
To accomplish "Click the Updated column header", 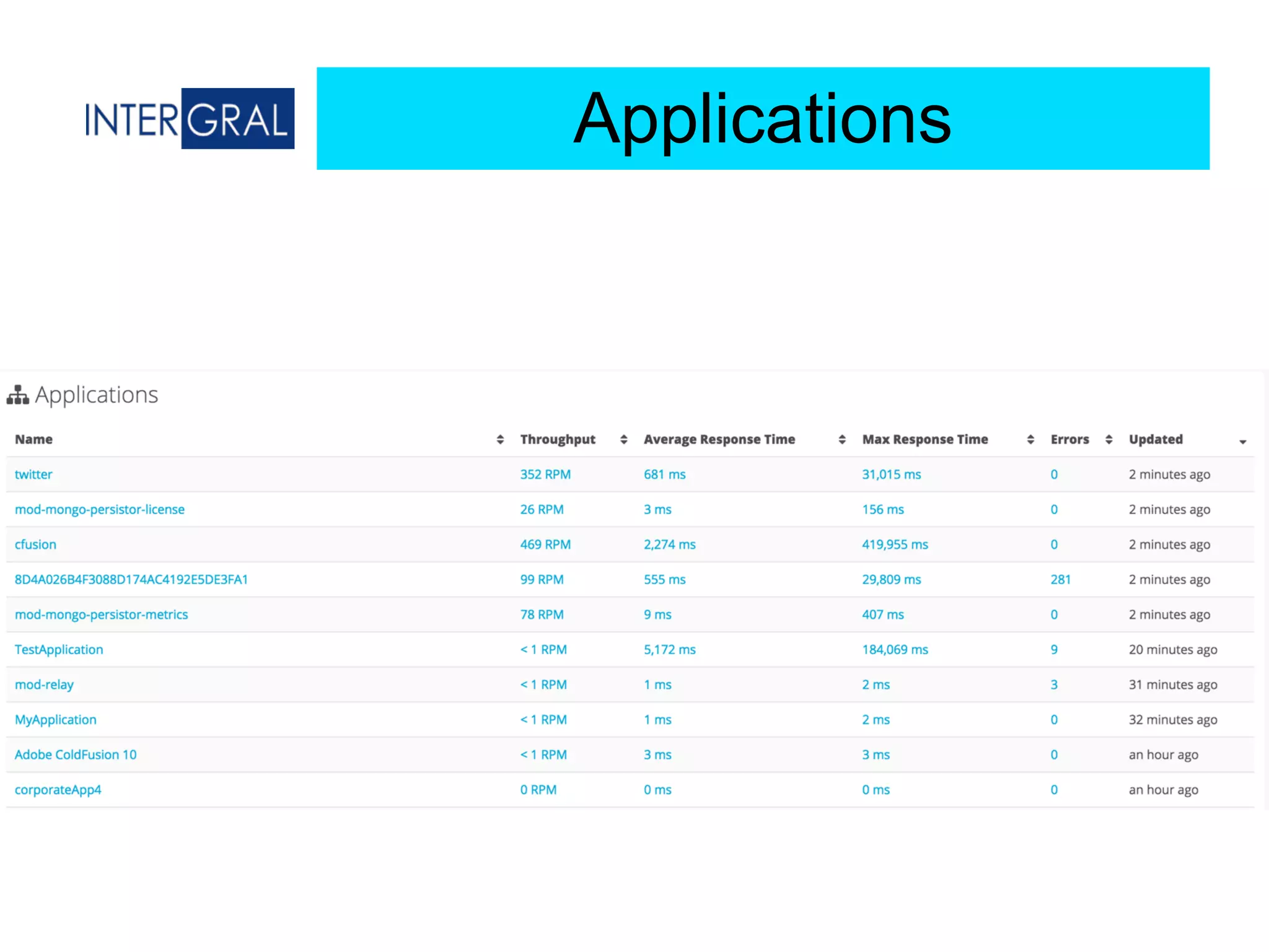I will [x=1156, y=439].
